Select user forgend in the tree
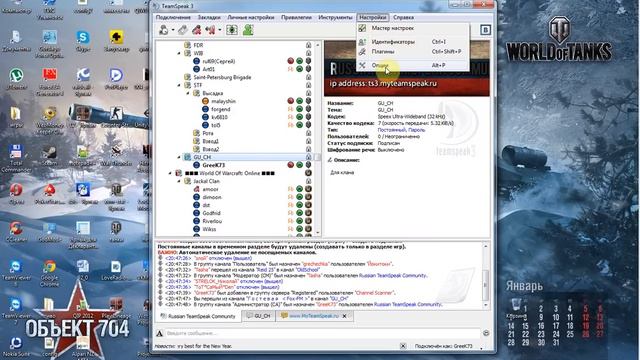640x360 pixels. pos(220,109)
